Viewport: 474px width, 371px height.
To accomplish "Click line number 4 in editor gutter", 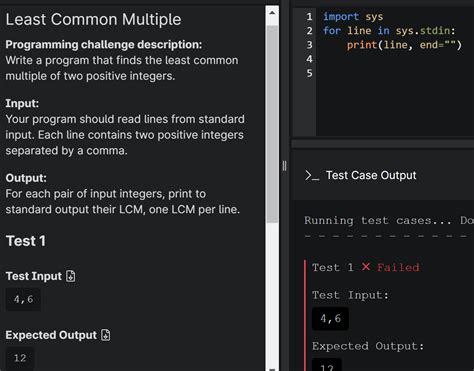I will point(309,59).
